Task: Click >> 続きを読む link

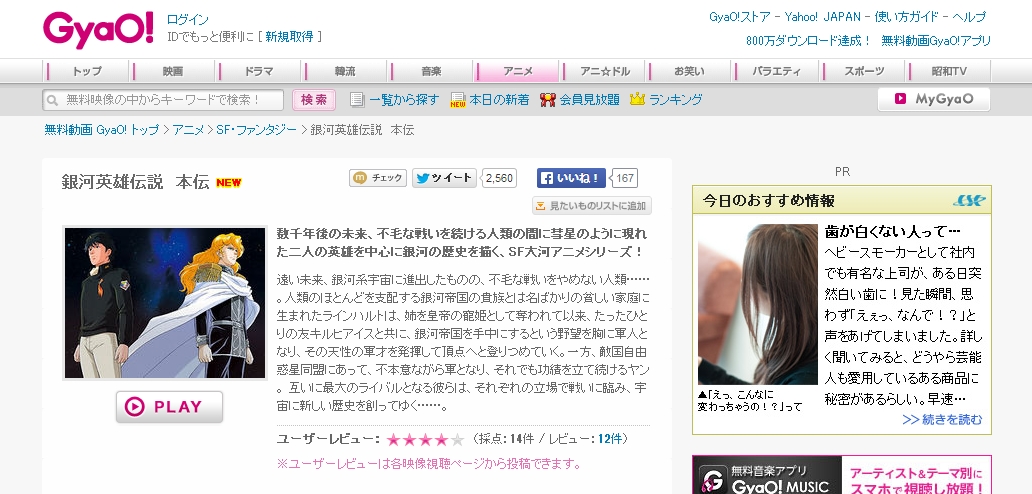Action: click(x=942, y=419)
